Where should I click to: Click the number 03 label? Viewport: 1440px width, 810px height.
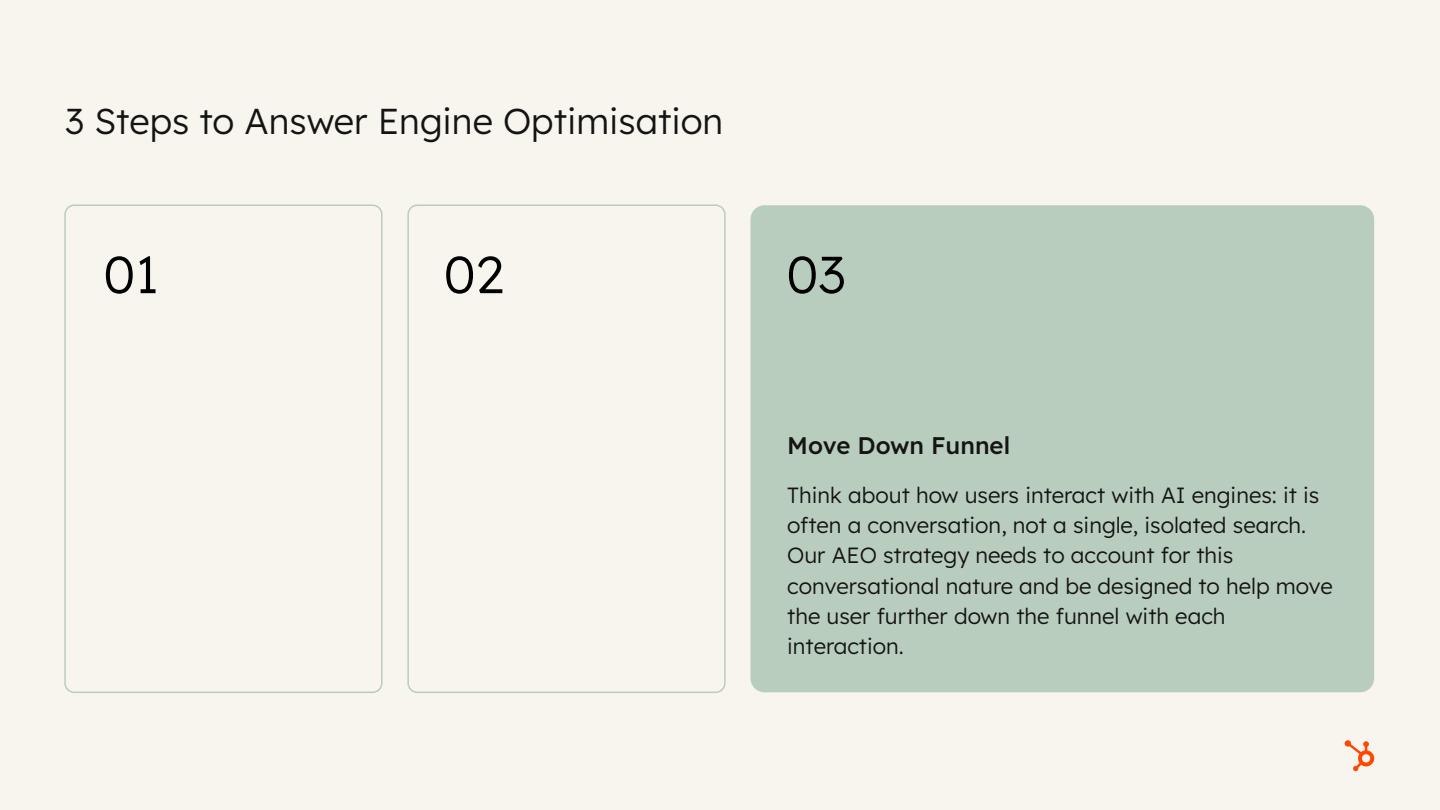(x=815, y=275)
